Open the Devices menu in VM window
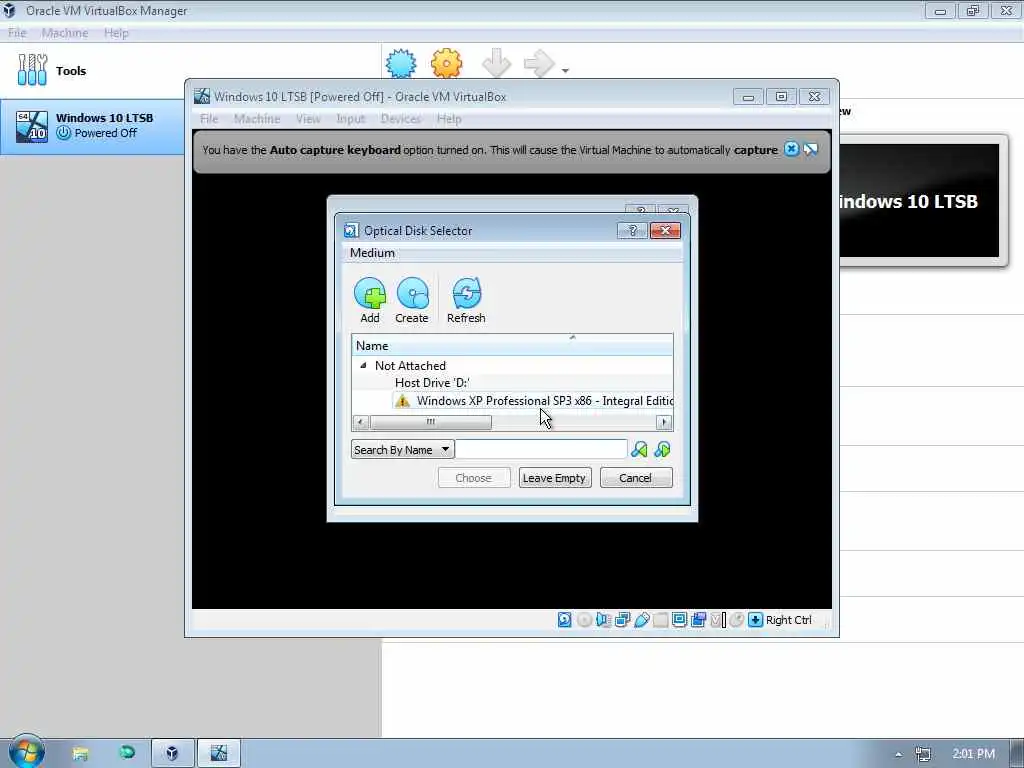1024x768 pixels. coord(400,118)
